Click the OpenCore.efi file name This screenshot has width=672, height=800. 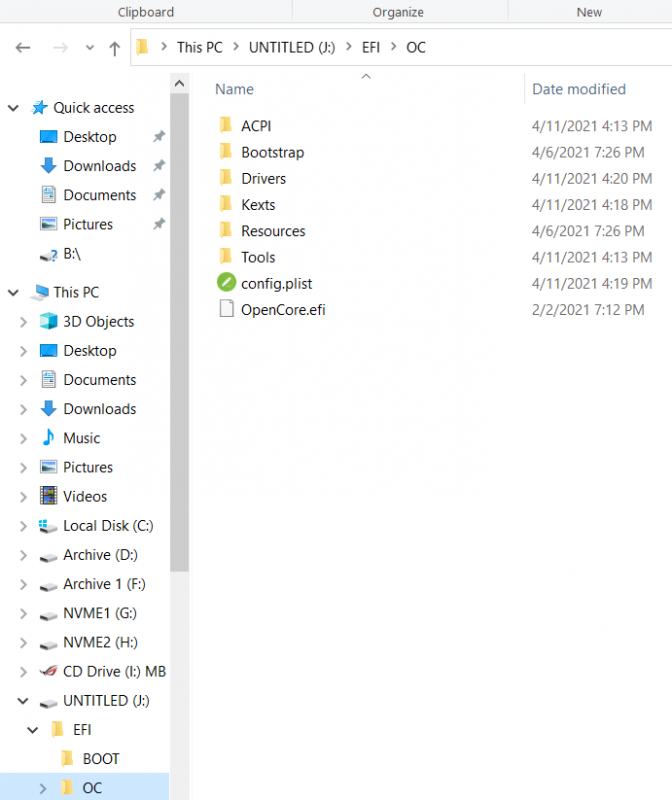tap(283, 310)
